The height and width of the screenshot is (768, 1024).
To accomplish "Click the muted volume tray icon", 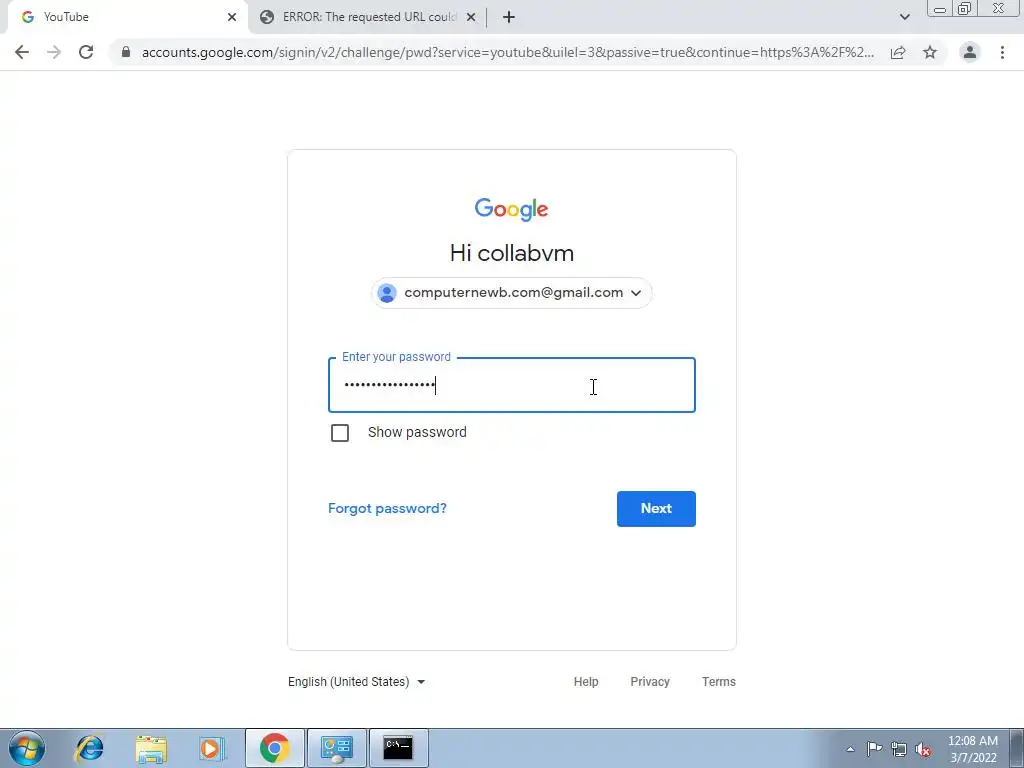I will [923, 749].
